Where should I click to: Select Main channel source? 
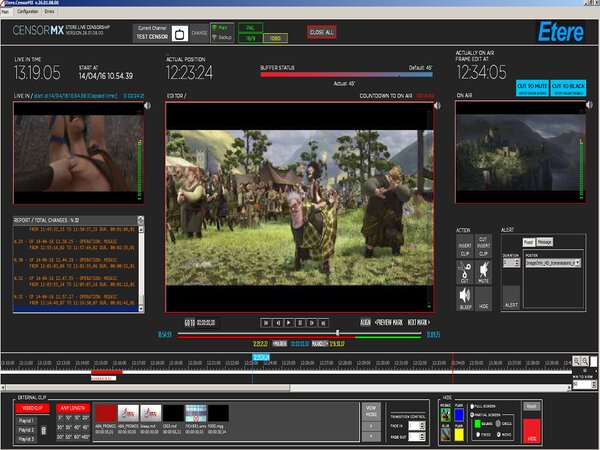coord(222,28)
